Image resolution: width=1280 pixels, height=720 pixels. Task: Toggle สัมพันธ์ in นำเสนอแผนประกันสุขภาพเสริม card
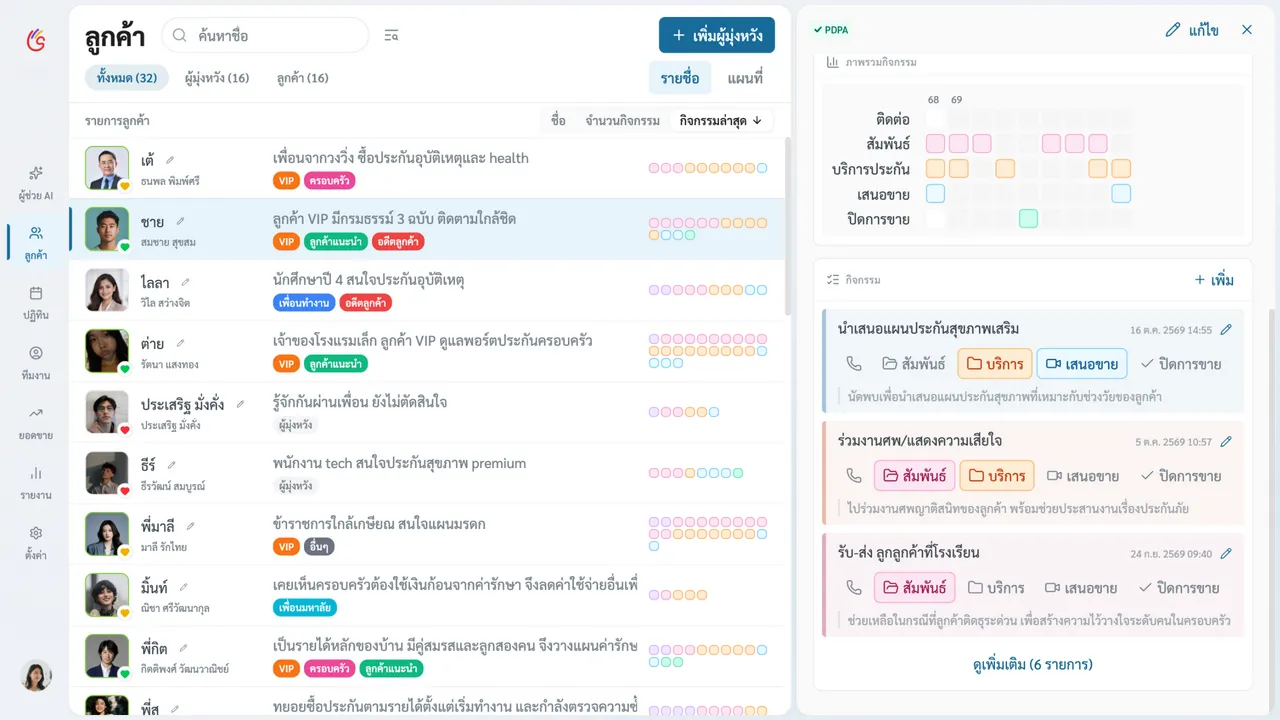tap(913, 364)
